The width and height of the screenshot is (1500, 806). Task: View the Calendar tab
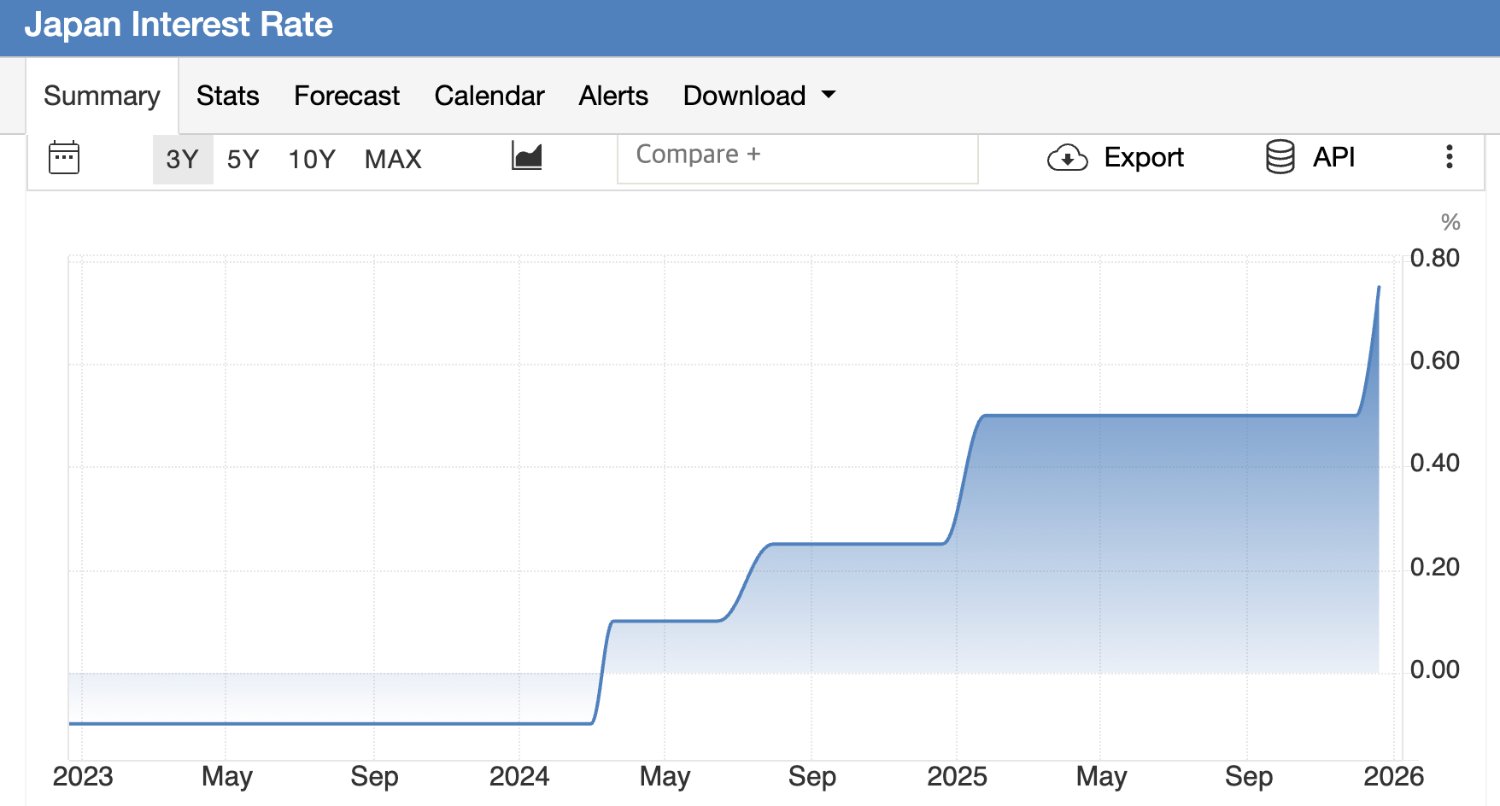(489, 96)
